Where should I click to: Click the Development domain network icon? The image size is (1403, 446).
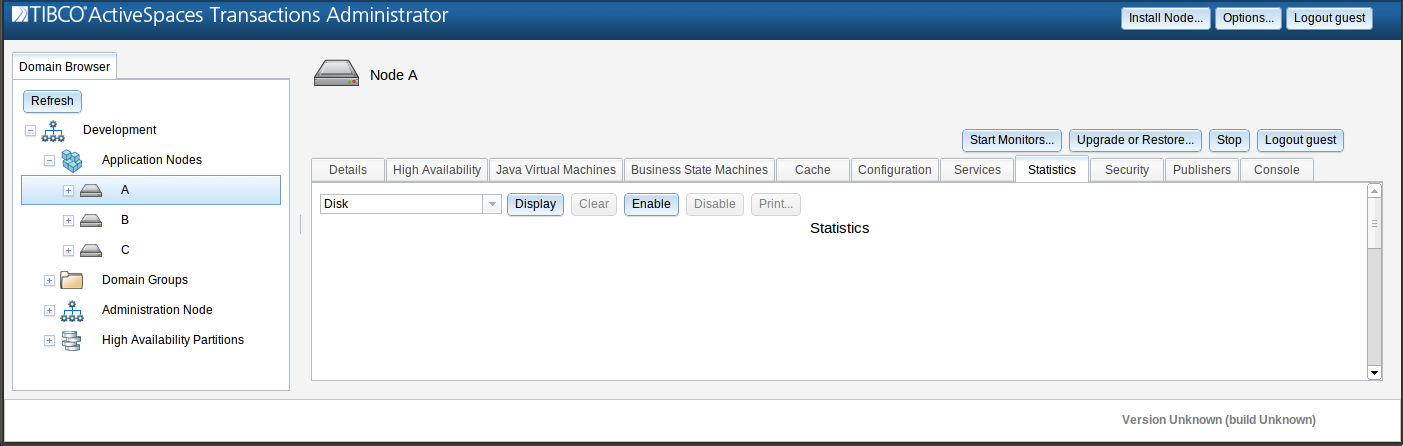coord(53,130)
